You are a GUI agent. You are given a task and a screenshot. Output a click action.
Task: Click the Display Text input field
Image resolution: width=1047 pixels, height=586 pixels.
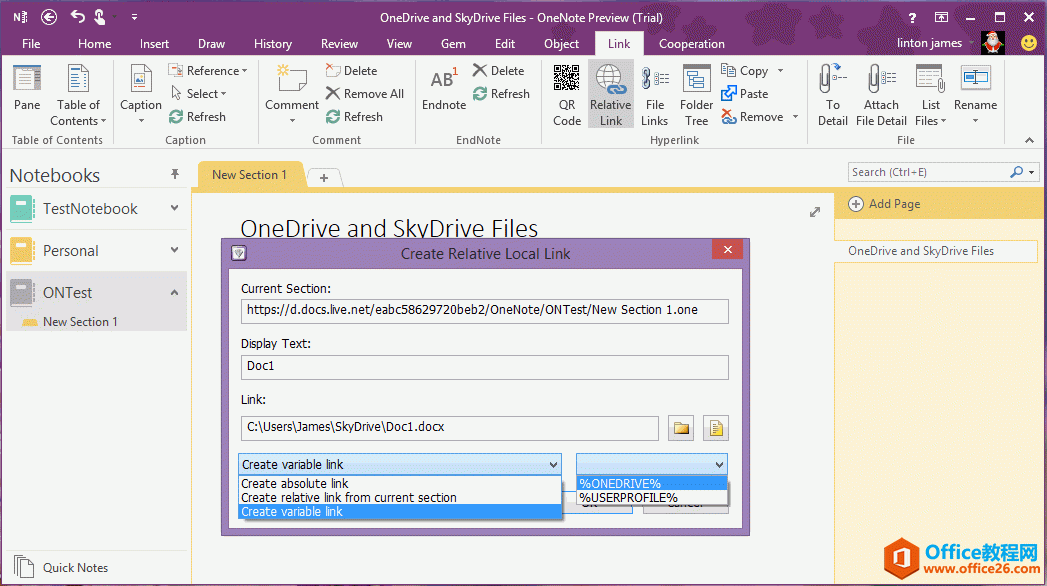click(484, 367)
